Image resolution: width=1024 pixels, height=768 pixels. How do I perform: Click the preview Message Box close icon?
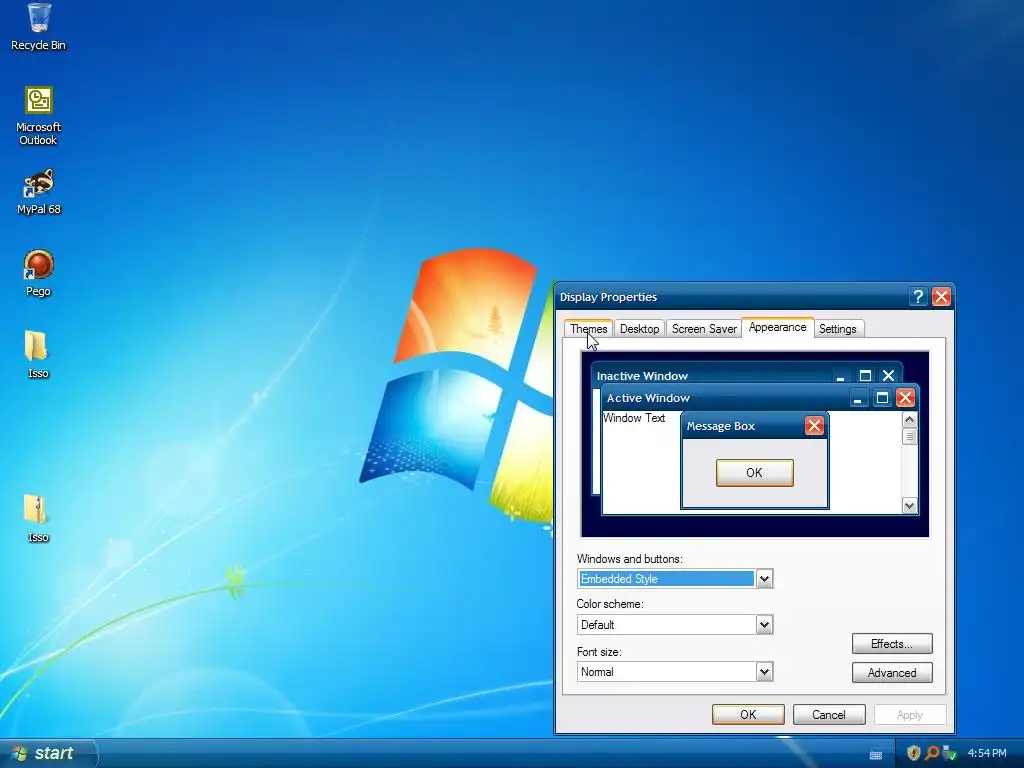point(814,426)
